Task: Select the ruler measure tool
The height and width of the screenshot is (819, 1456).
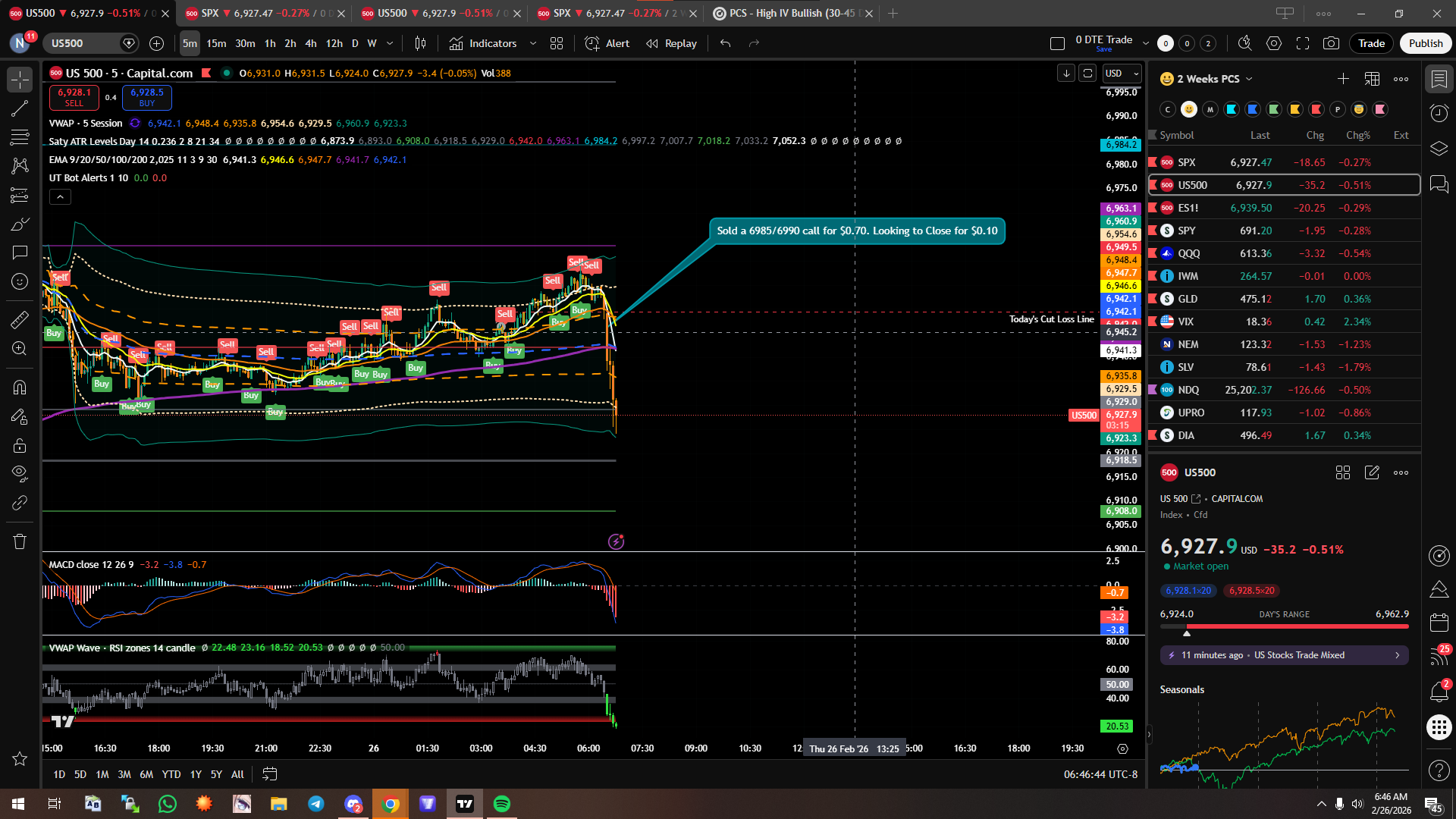Action: (20, 320)
